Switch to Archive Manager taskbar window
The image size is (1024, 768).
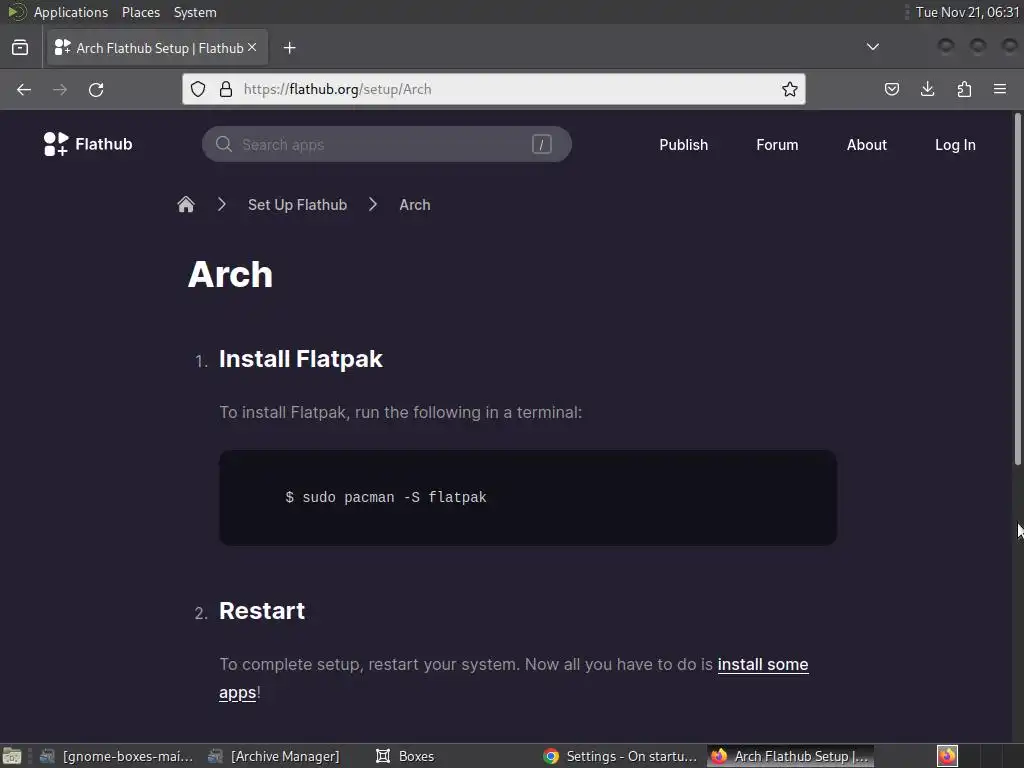(x=274, y=756)
